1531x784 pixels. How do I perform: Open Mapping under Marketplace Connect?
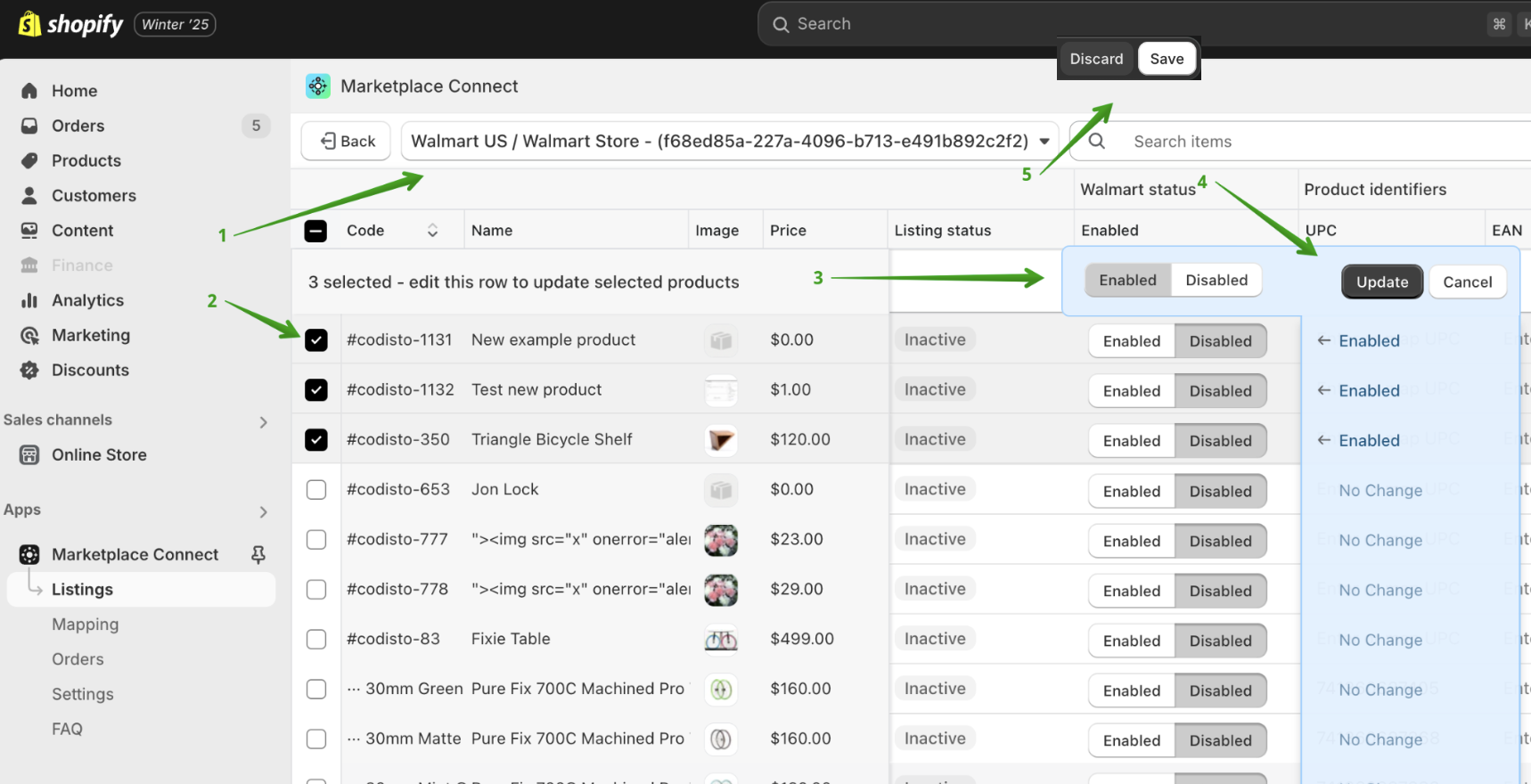click(x=85, y=625)
